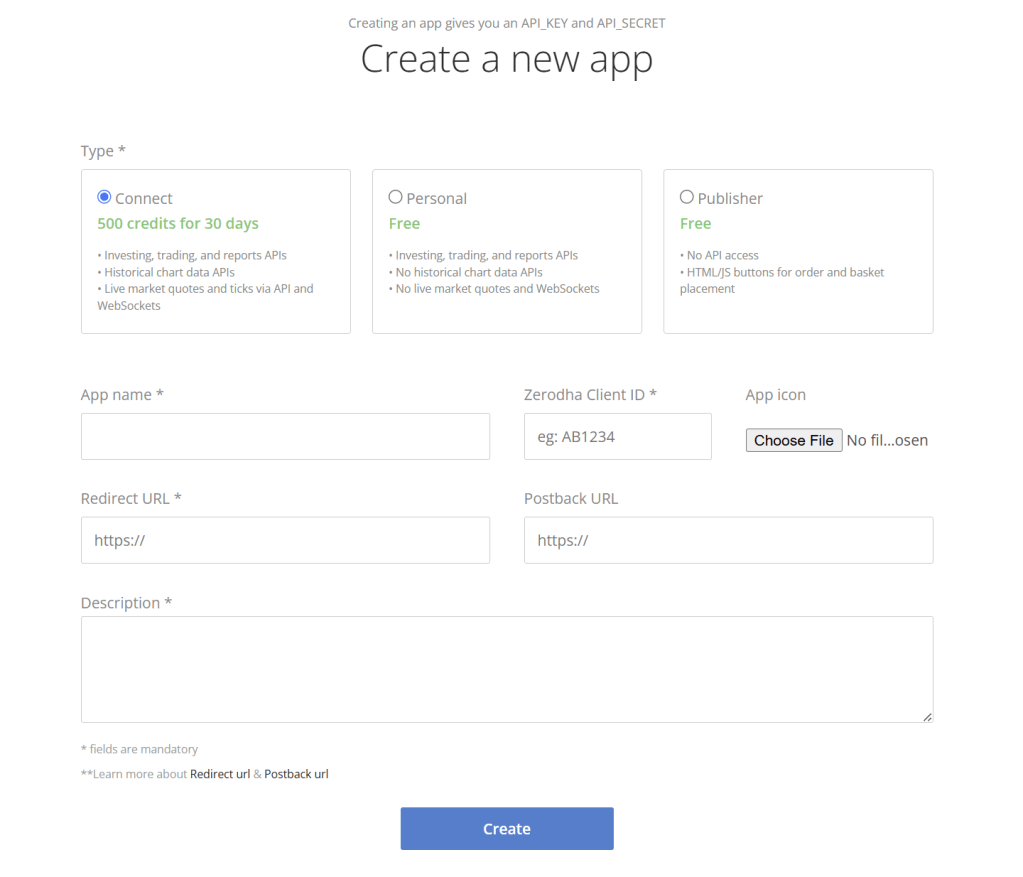Open the Postback url help link

point(296,774)
